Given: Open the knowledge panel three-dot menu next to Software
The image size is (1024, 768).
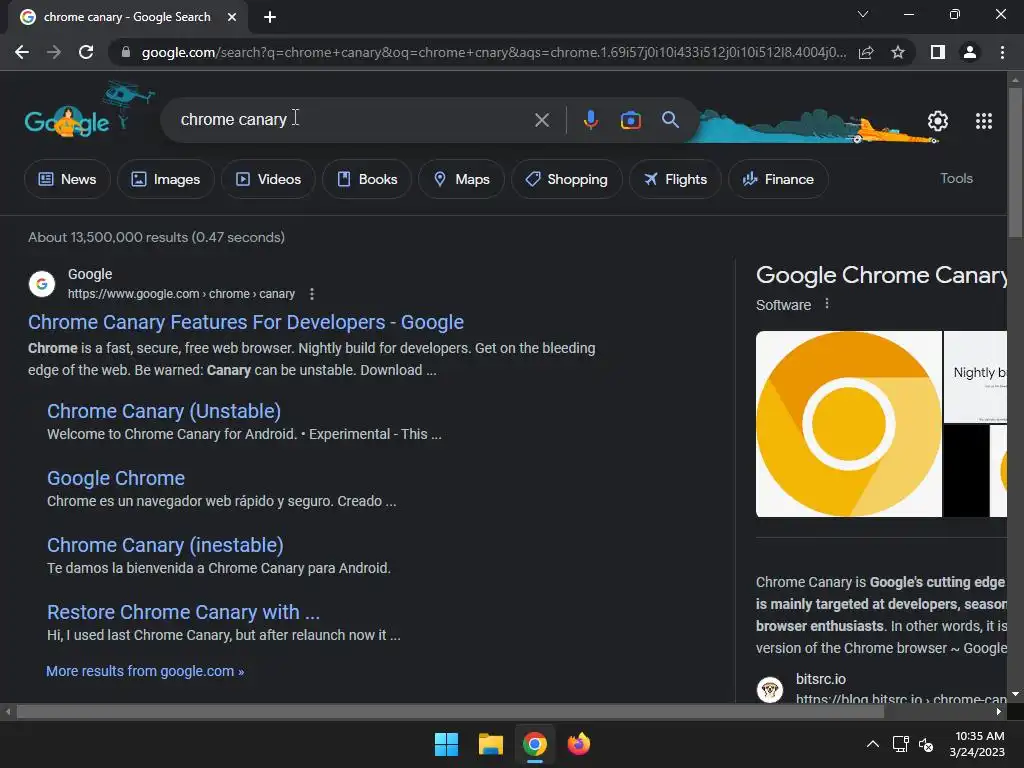Looking at the screenshot, I should pyautogui.click(x=827, y=304).
